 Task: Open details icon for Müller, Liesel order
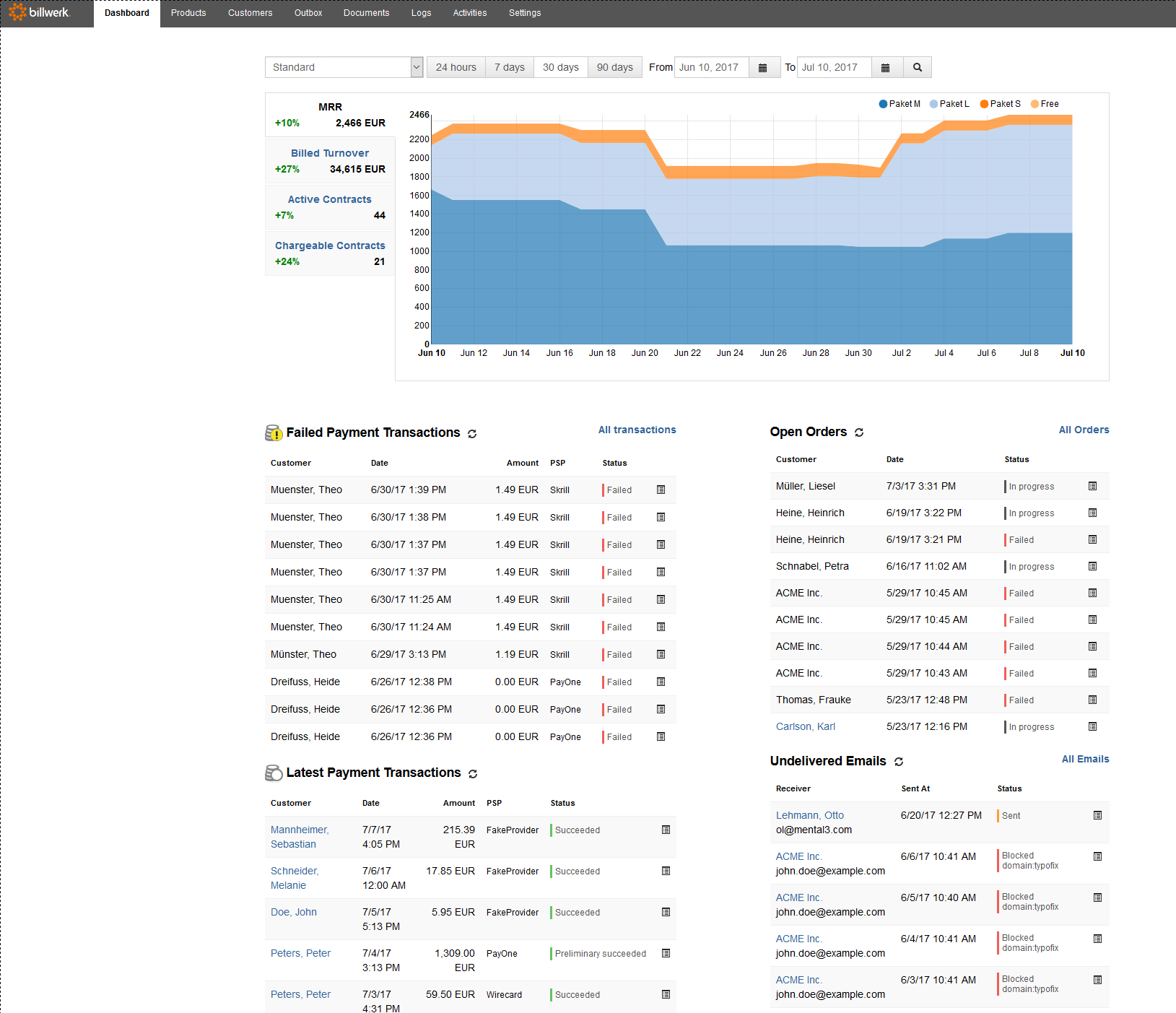tap(1092, 486)
